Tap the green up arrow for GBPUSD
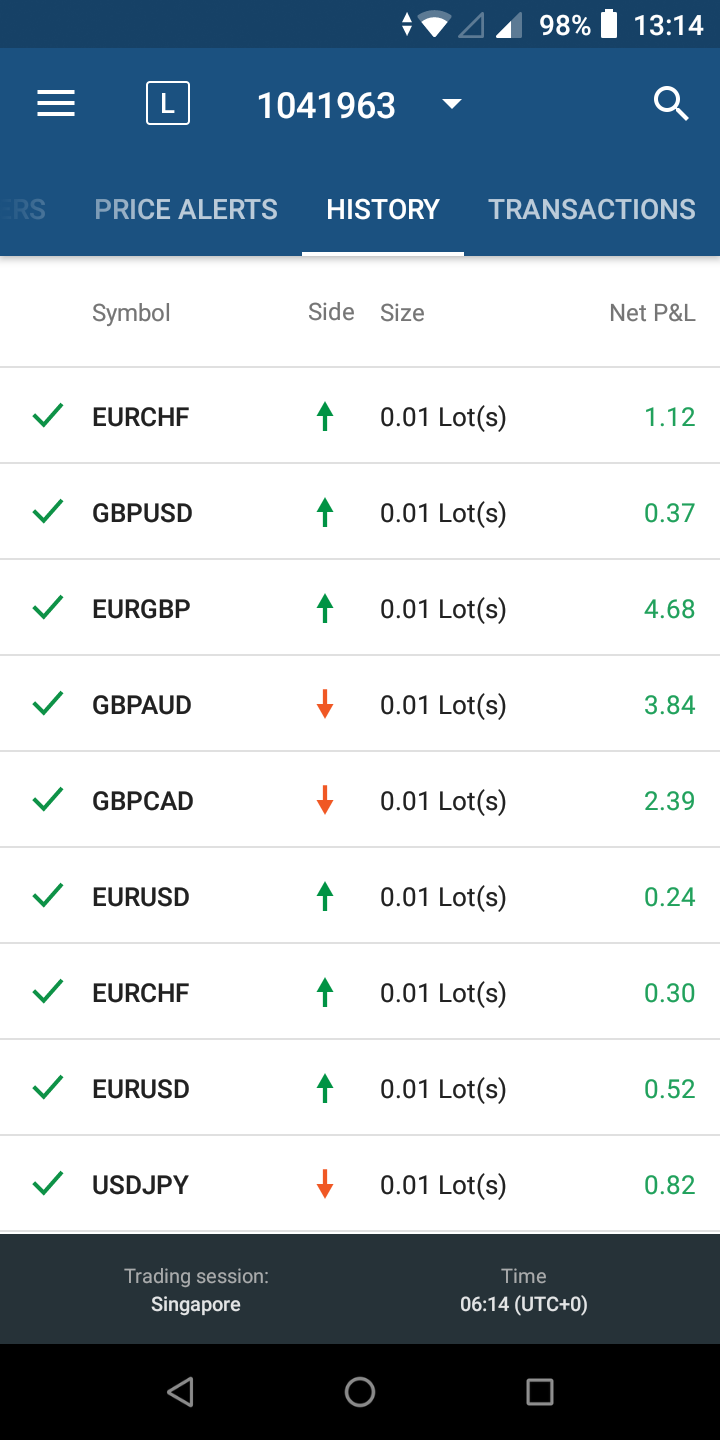 click(x=324, y=513)
